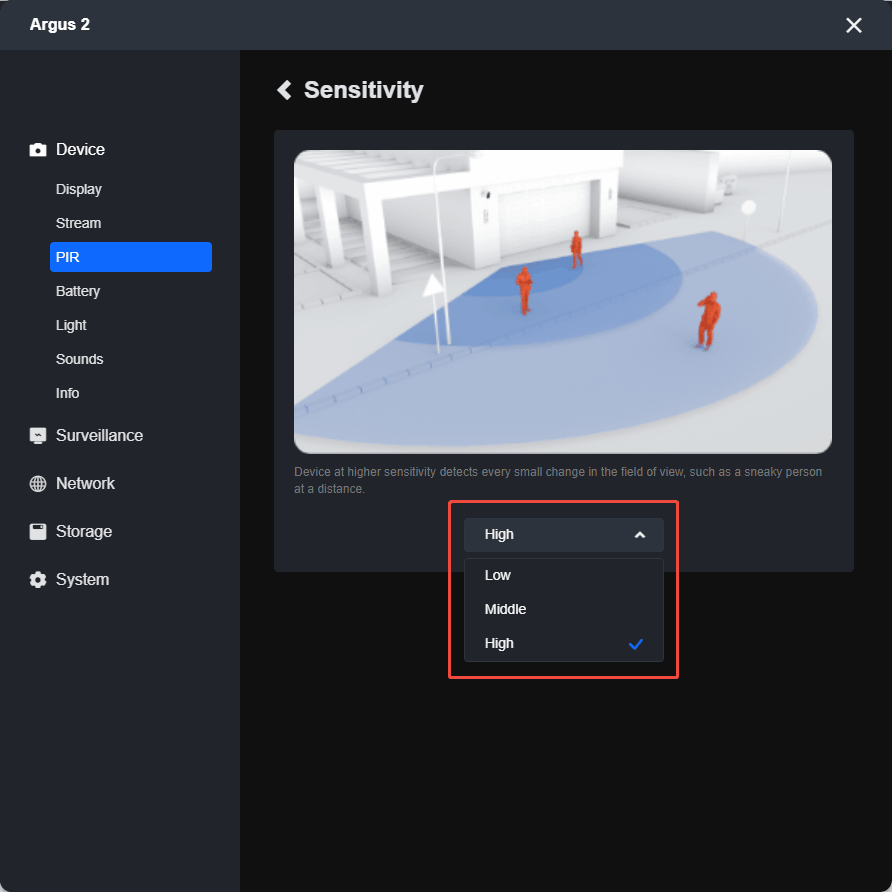Viewport: 892px width, 892px height.
Task: Go back using the arrow beside Sensitivity
Action: coord(284,90)
